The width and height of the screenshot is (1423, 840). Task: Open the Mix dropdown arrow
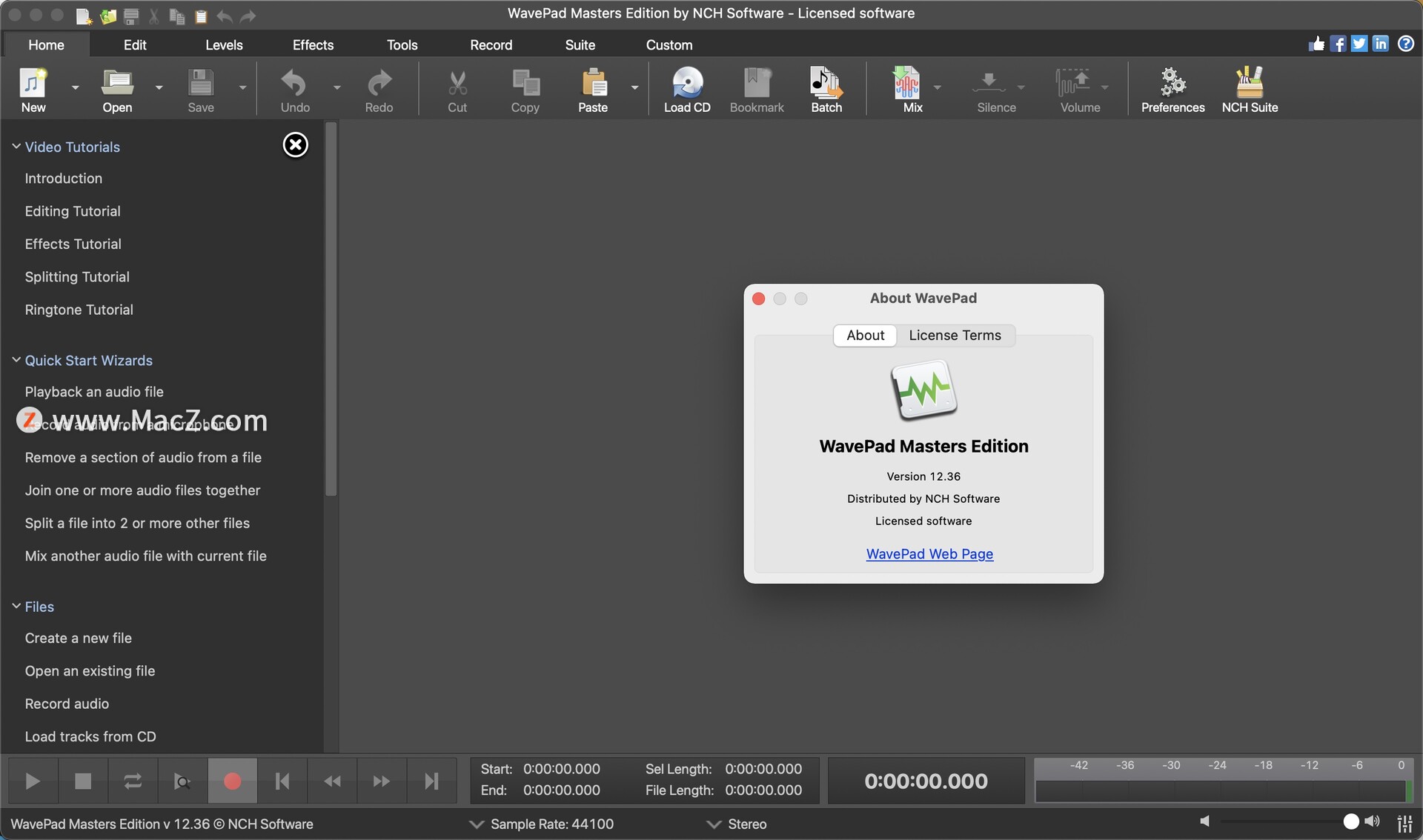tap(938, 87)
